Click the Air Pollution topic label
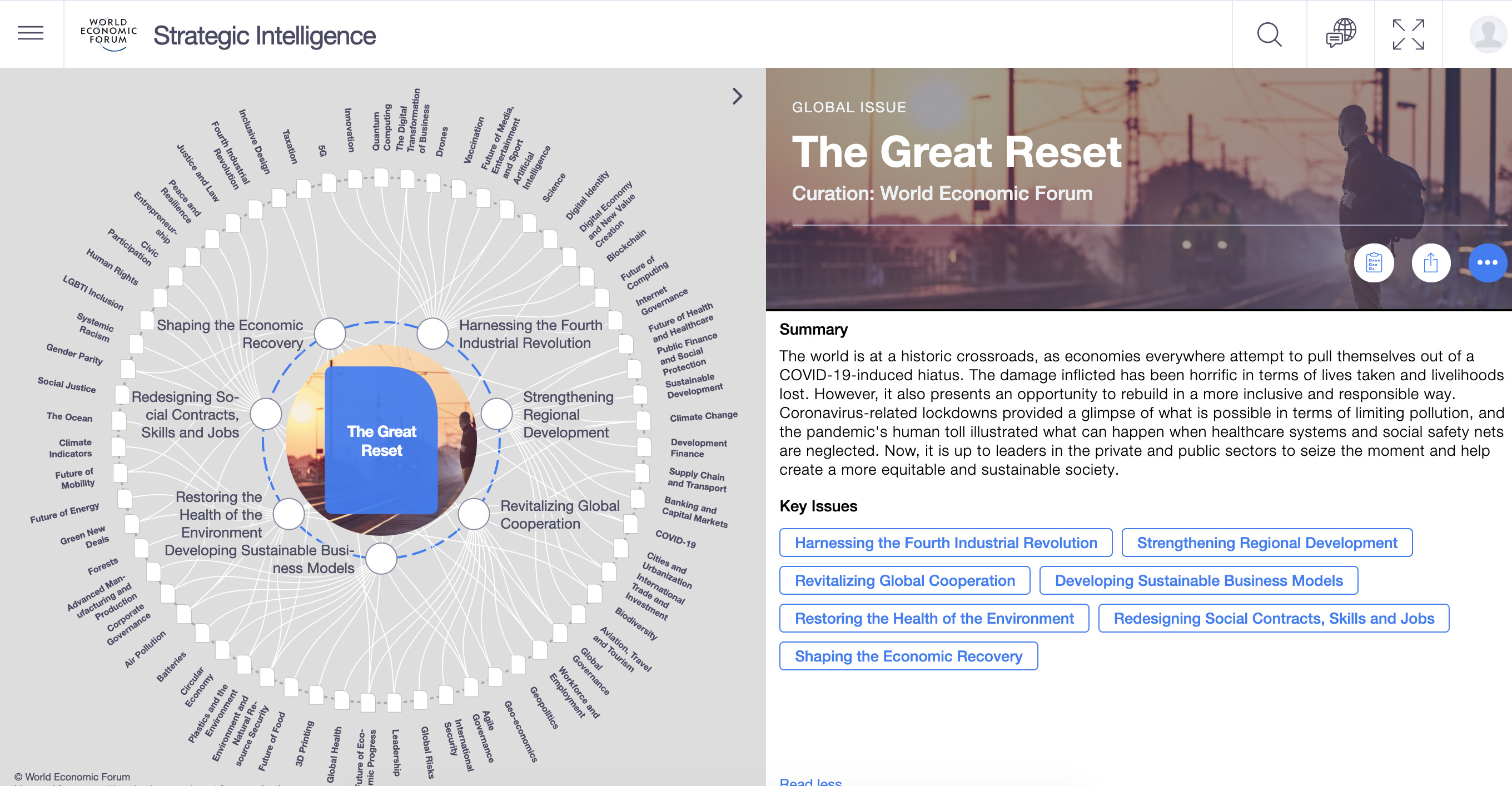 (x=145, y=649)
